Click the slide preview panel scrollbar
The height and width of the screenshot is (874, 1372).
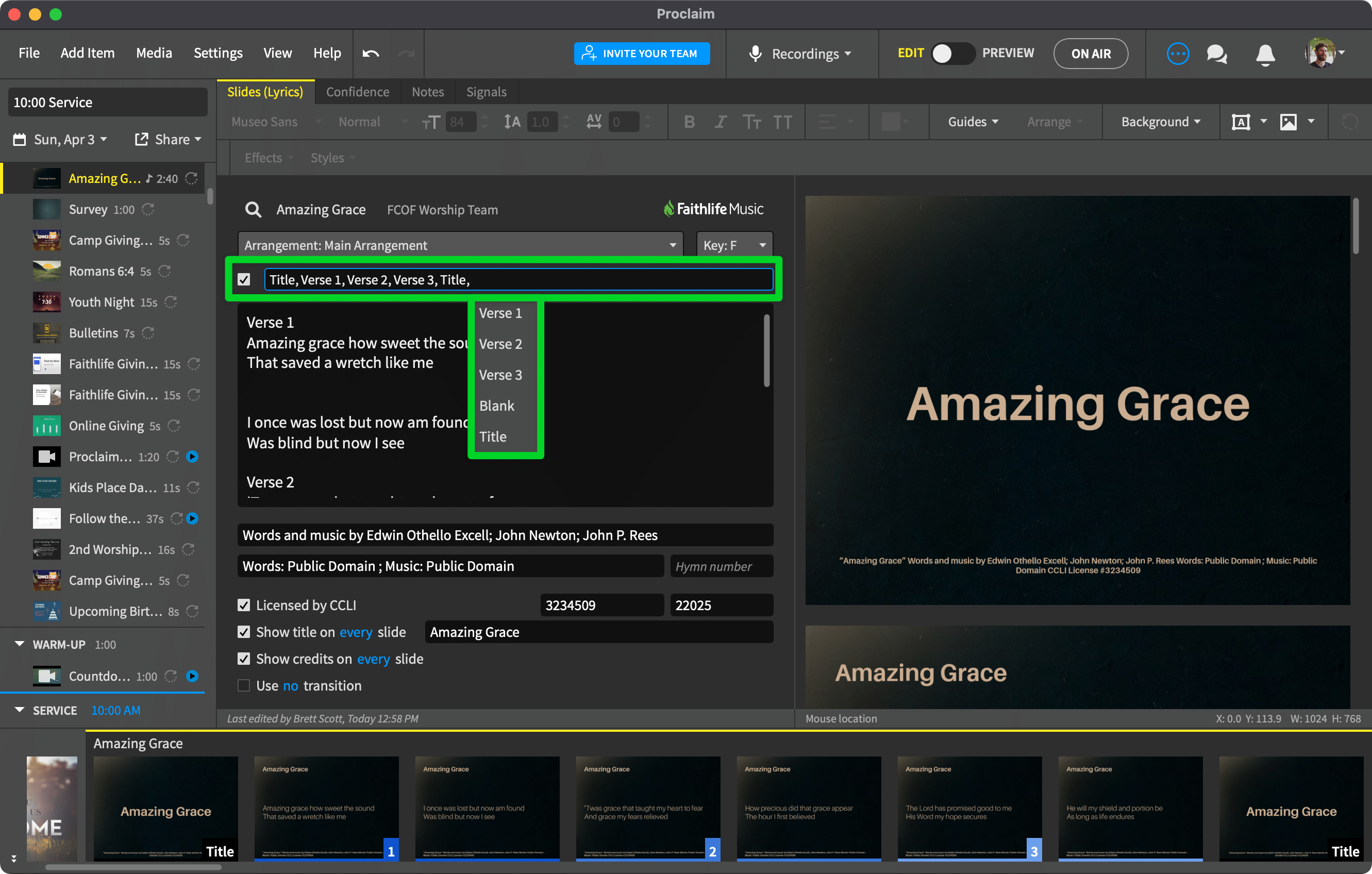pos(1356,226)
